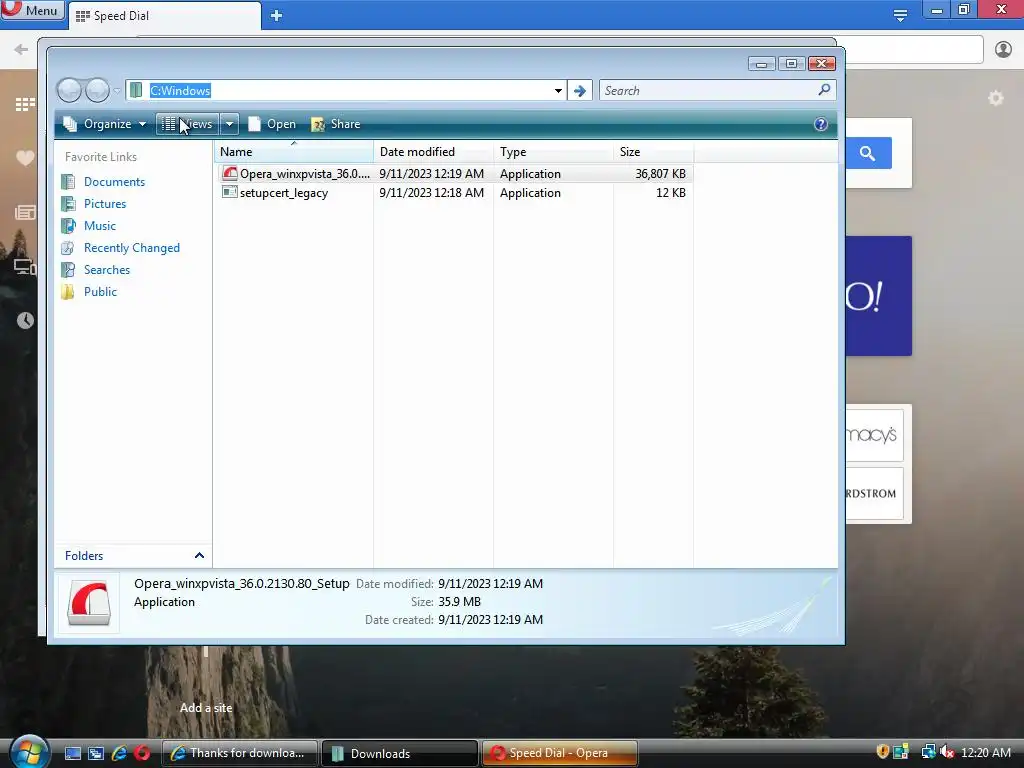Viewport: 1024px width, 768px height.
Task: Click the security shield tray icon
Action: [882, 752]
